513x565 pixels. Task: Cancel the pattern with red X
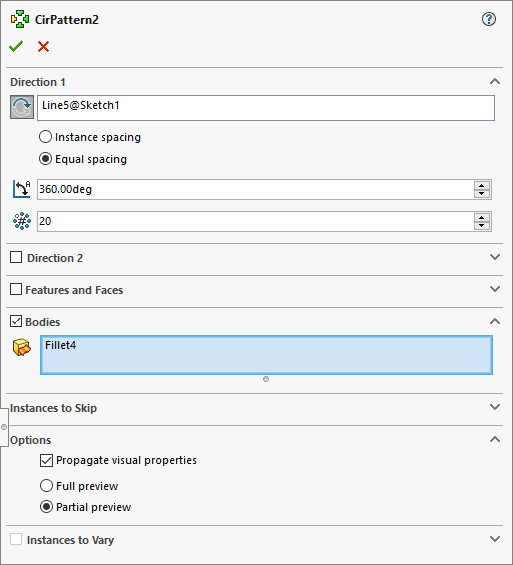pos(43,46)
